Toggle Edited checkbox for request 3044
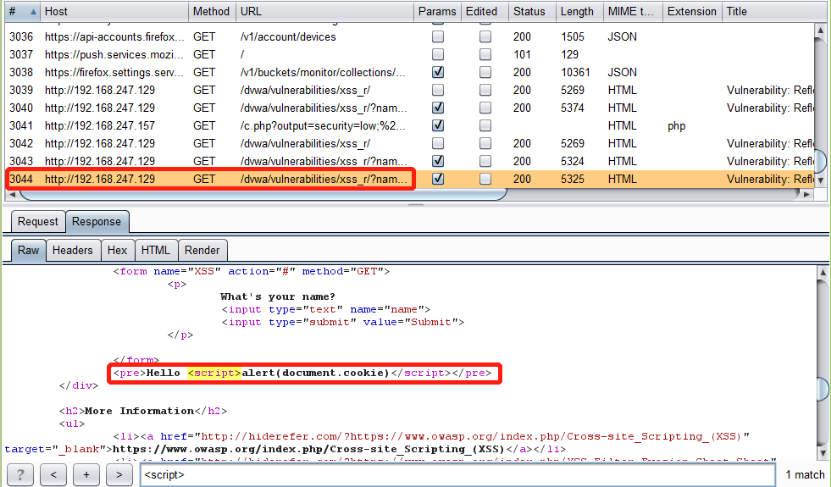This screenshot has width=831, height=487. 485,179
